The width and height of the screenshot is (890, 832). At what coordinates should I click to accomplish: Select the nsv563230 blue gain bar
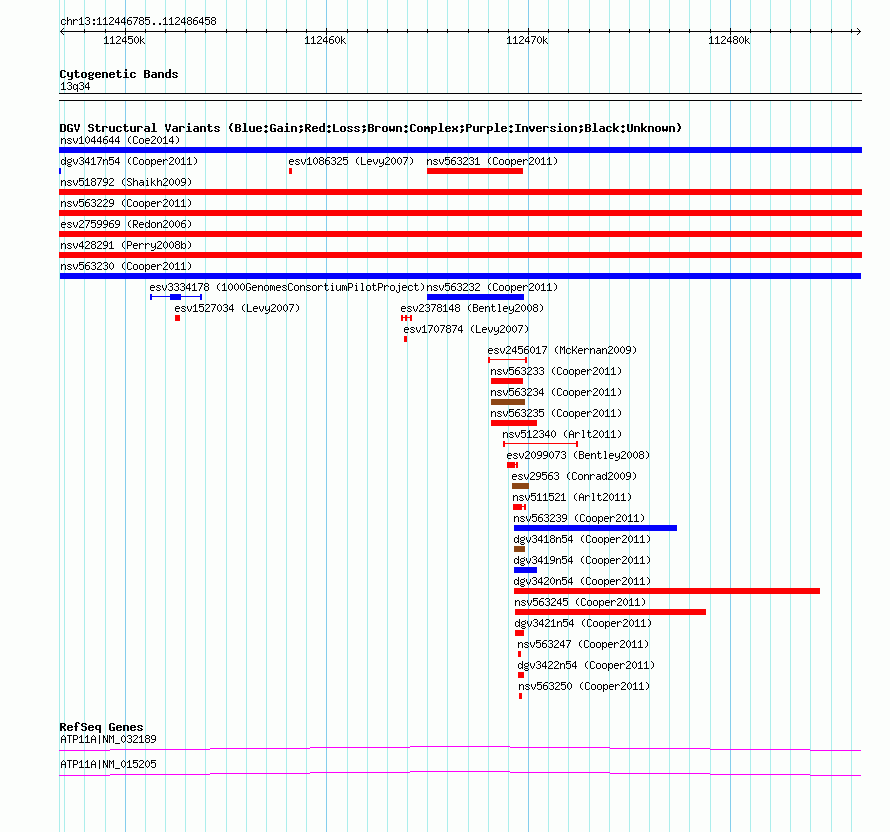click(460, 276)
